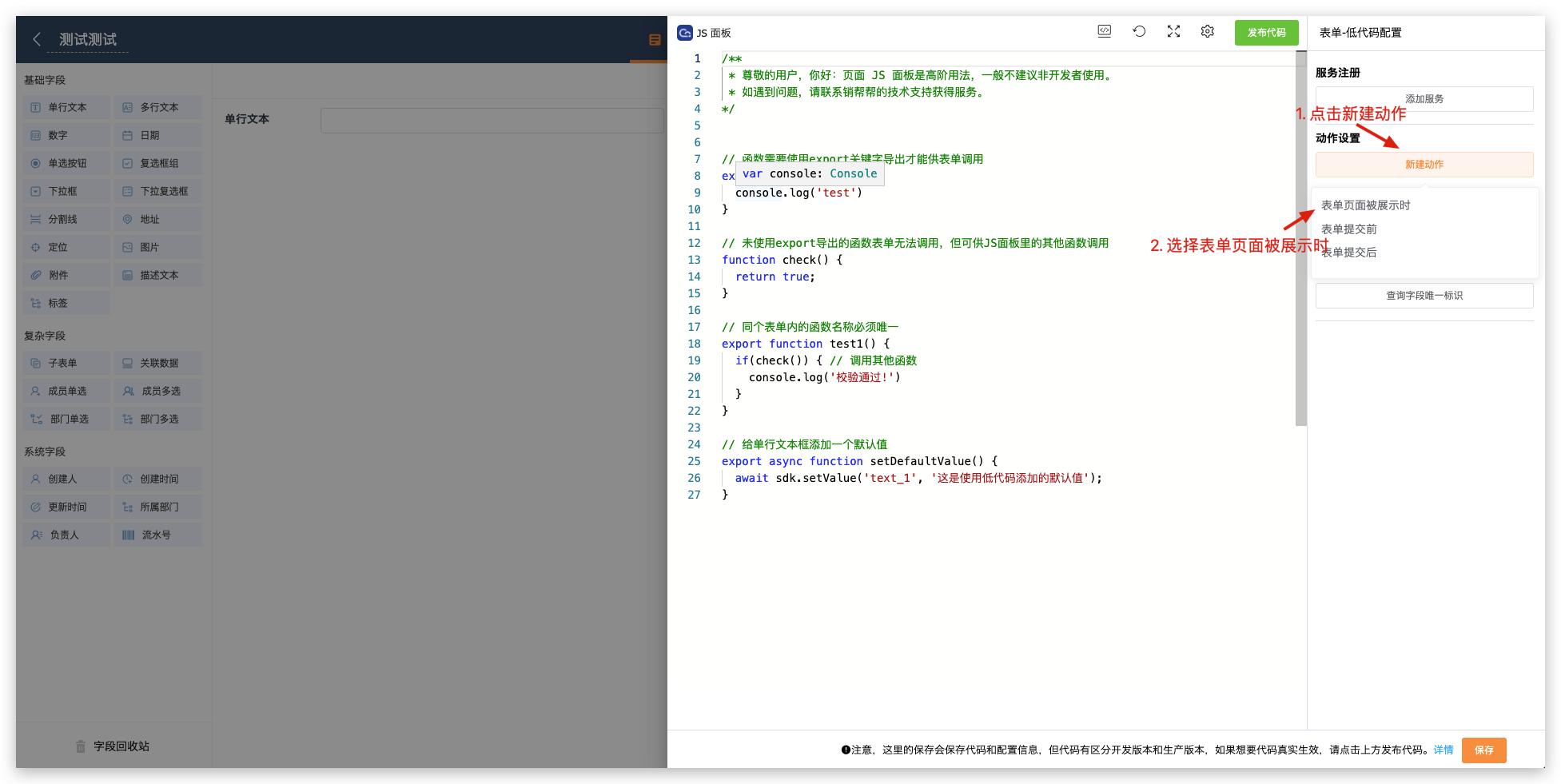Open the 详情 link in the notice
The image size is (1561, 784).
[1443, 750]
